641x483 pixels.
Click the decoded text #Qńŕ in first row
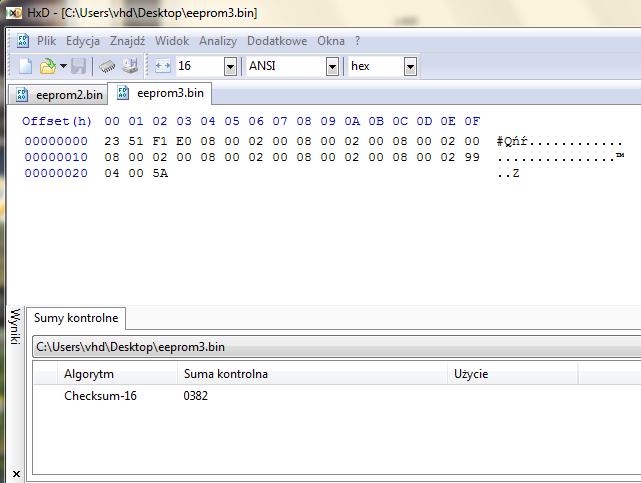point(513,141)
